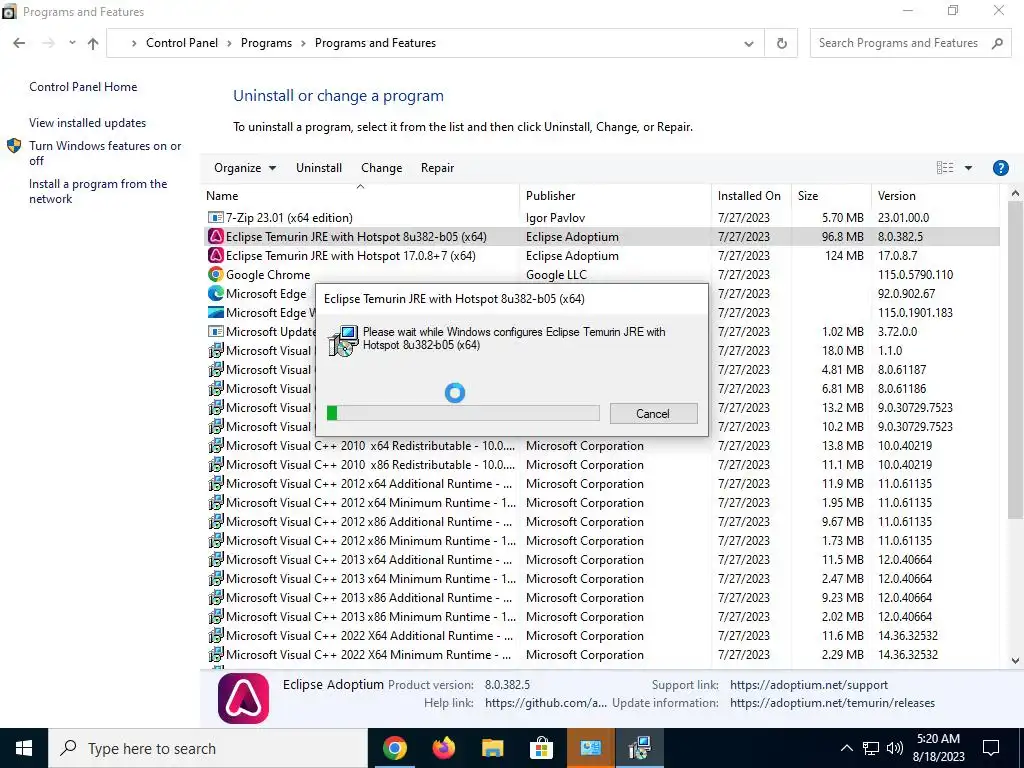Click icon of Visual C++ 2022 X64 Minimum Runtime
1024x768 pixels.
[x=216, y=654]
